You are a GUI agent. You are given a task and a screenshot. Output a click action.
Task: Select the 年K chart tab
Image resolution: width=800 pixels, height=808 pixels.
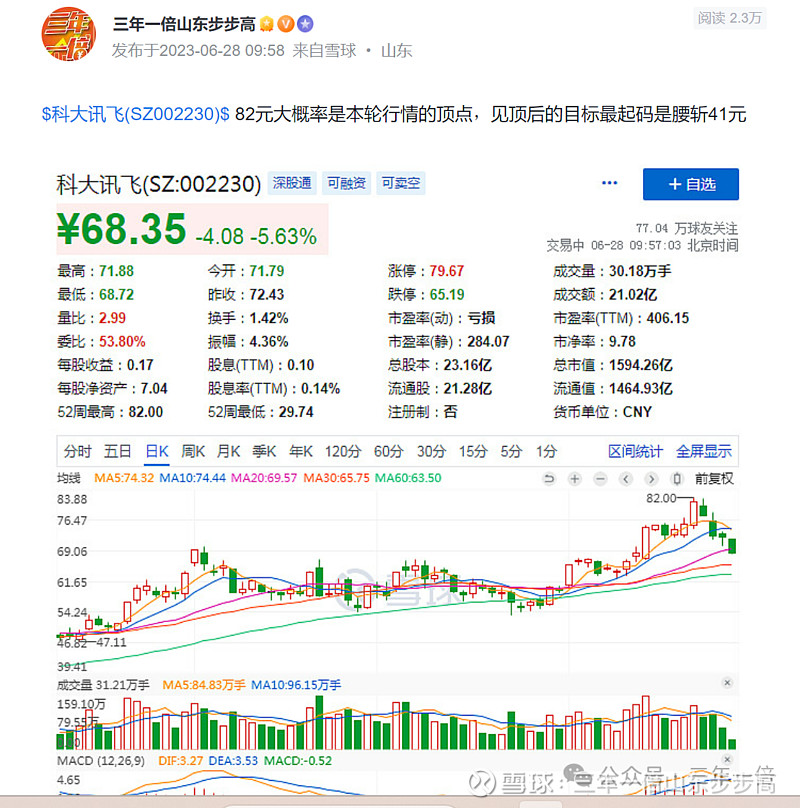point(301,451)
